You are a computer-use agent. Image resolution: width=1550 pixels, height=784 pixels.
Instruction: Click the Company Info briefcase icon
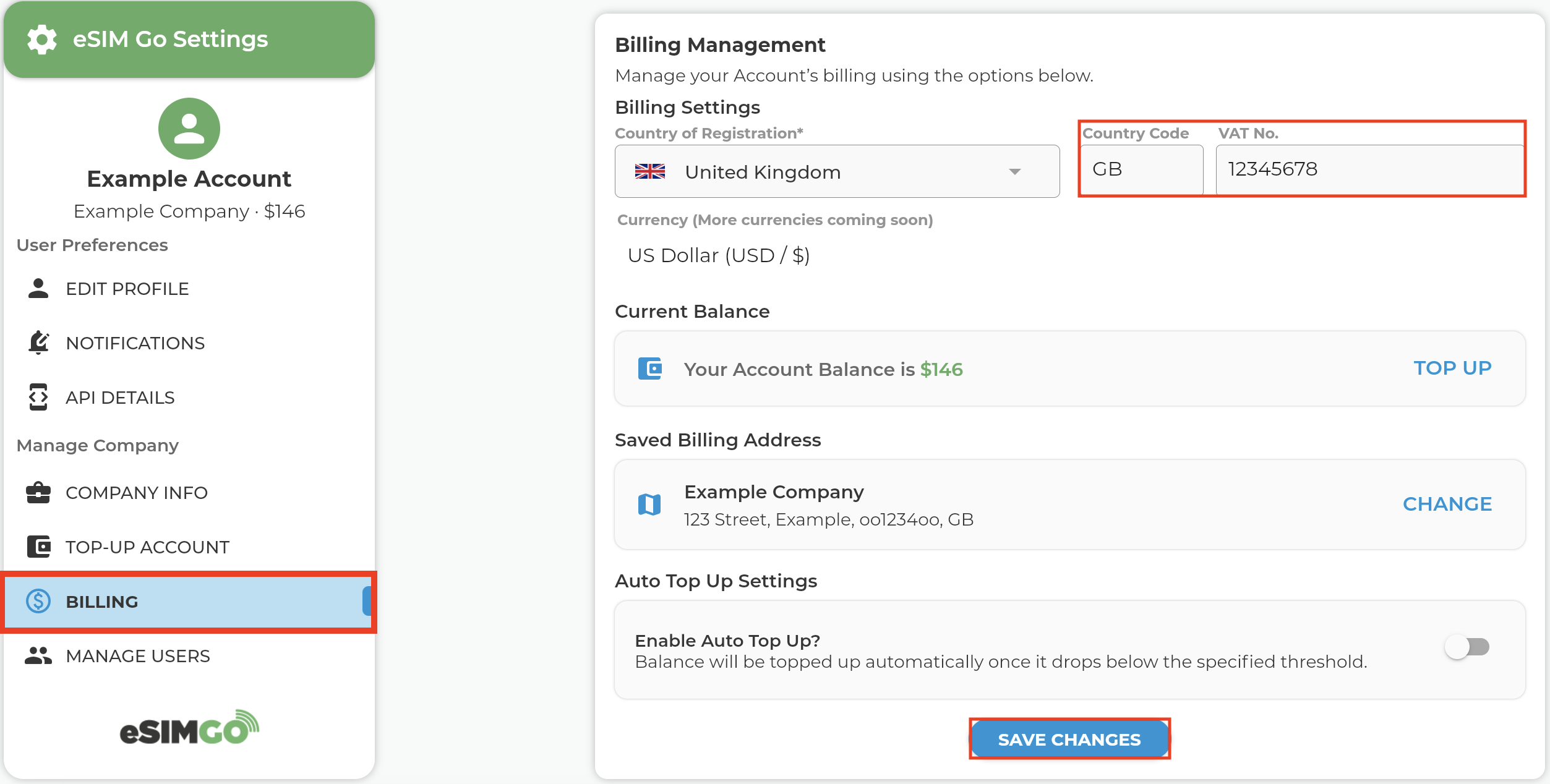click(38, 492)
